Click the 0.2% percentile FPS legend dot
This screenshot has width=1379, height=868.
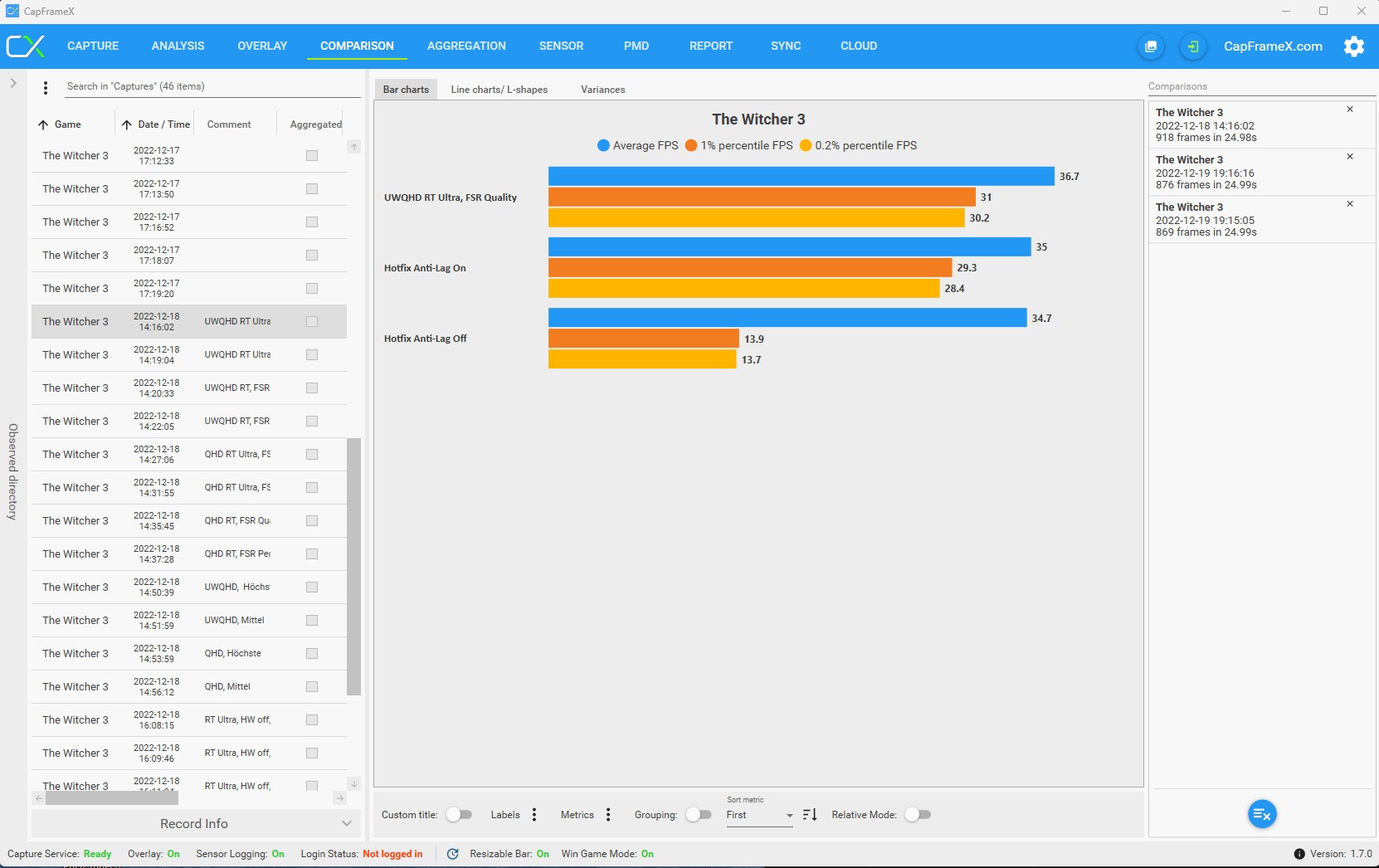(x=805, y=145)
